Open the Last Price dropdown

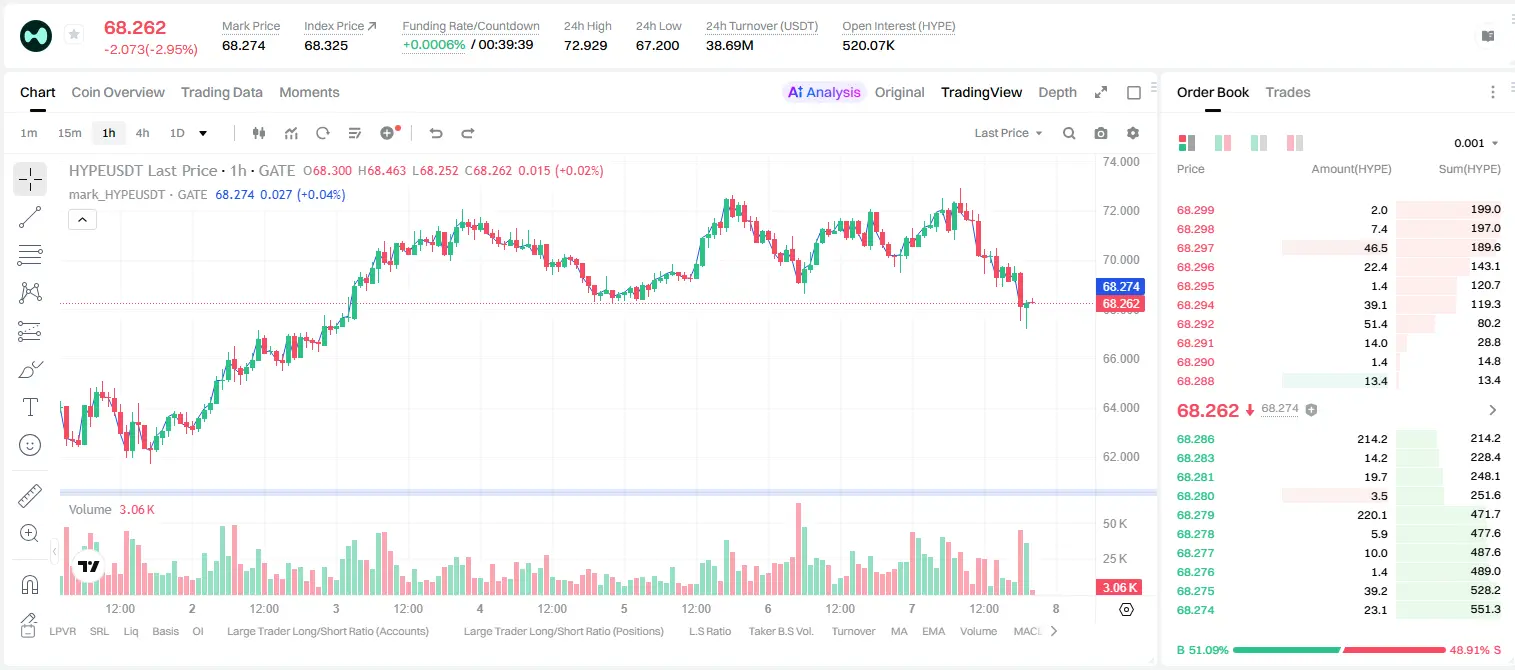point(1008,133)
